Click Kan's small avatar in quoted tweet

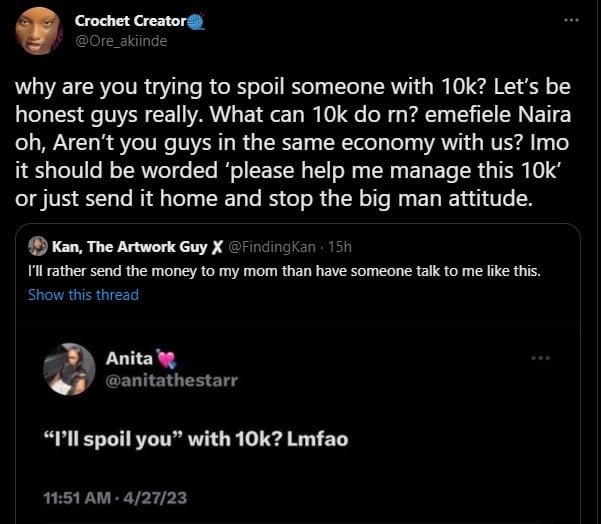(40, 246)
